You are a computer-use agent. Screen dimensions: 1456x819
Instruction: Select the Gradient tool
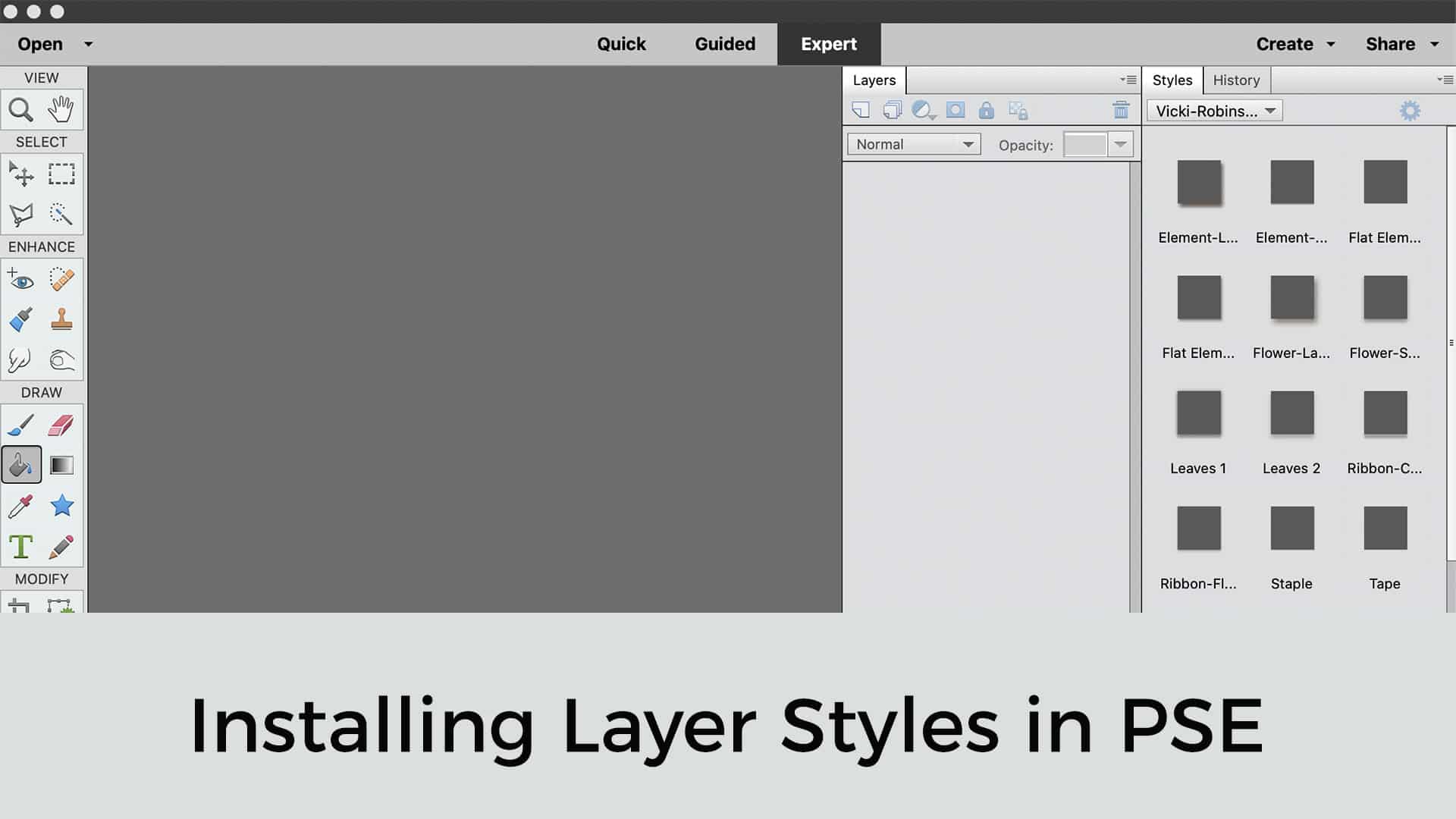[x=61, y=465]
